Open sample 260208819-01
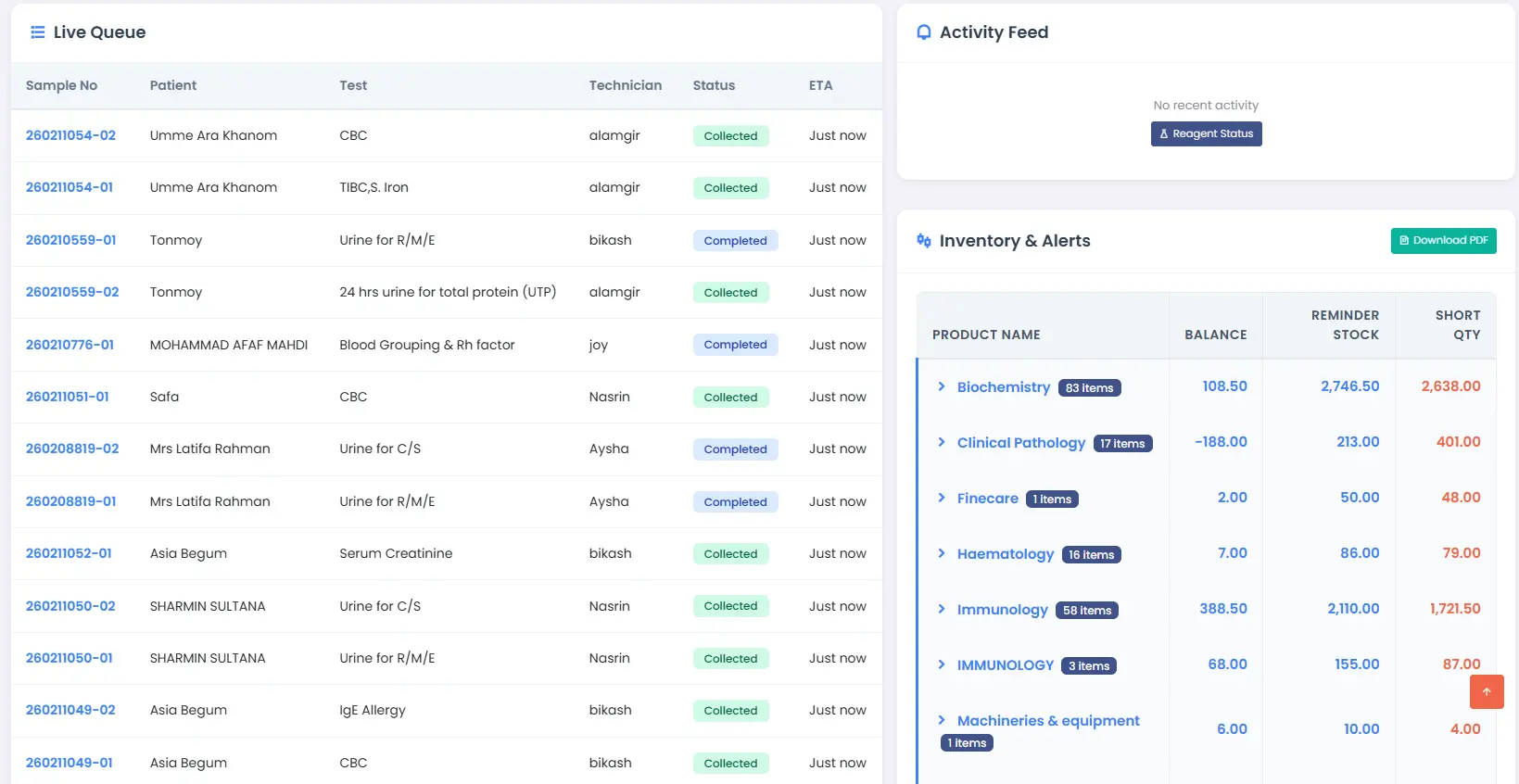 point(71,501)
